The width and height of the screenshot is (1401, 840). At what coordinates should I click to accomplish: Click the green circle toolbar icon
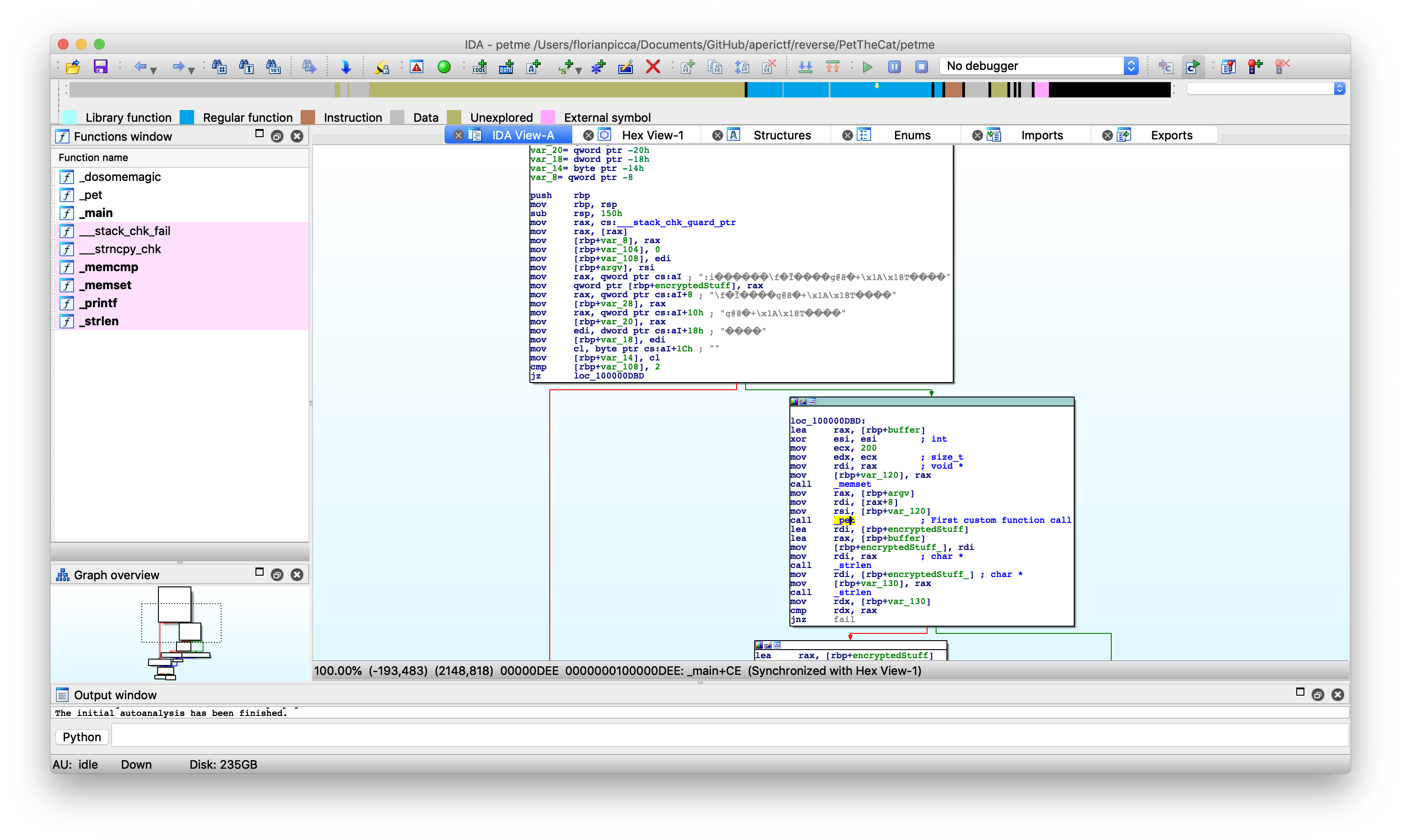[x=444, y=67]
